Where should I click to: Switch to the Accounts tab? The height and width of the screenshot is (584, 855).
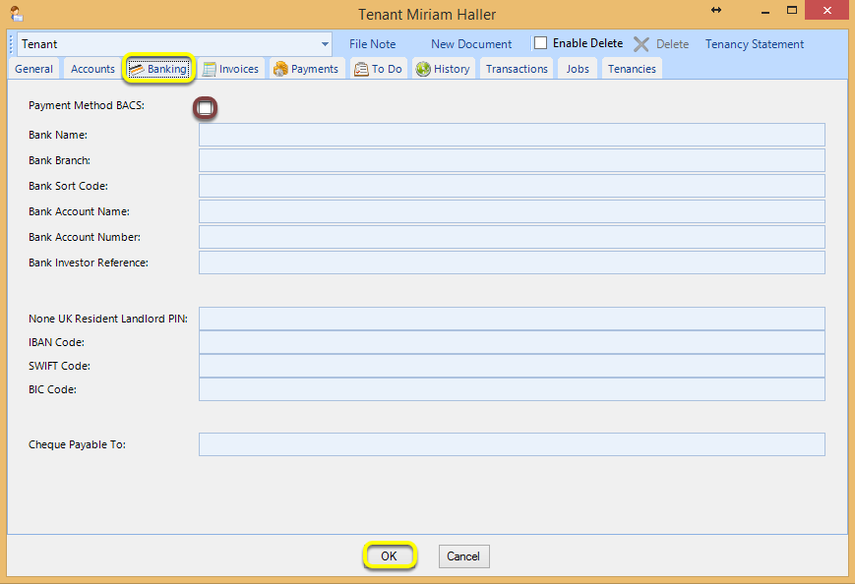(x=93, y=69)
